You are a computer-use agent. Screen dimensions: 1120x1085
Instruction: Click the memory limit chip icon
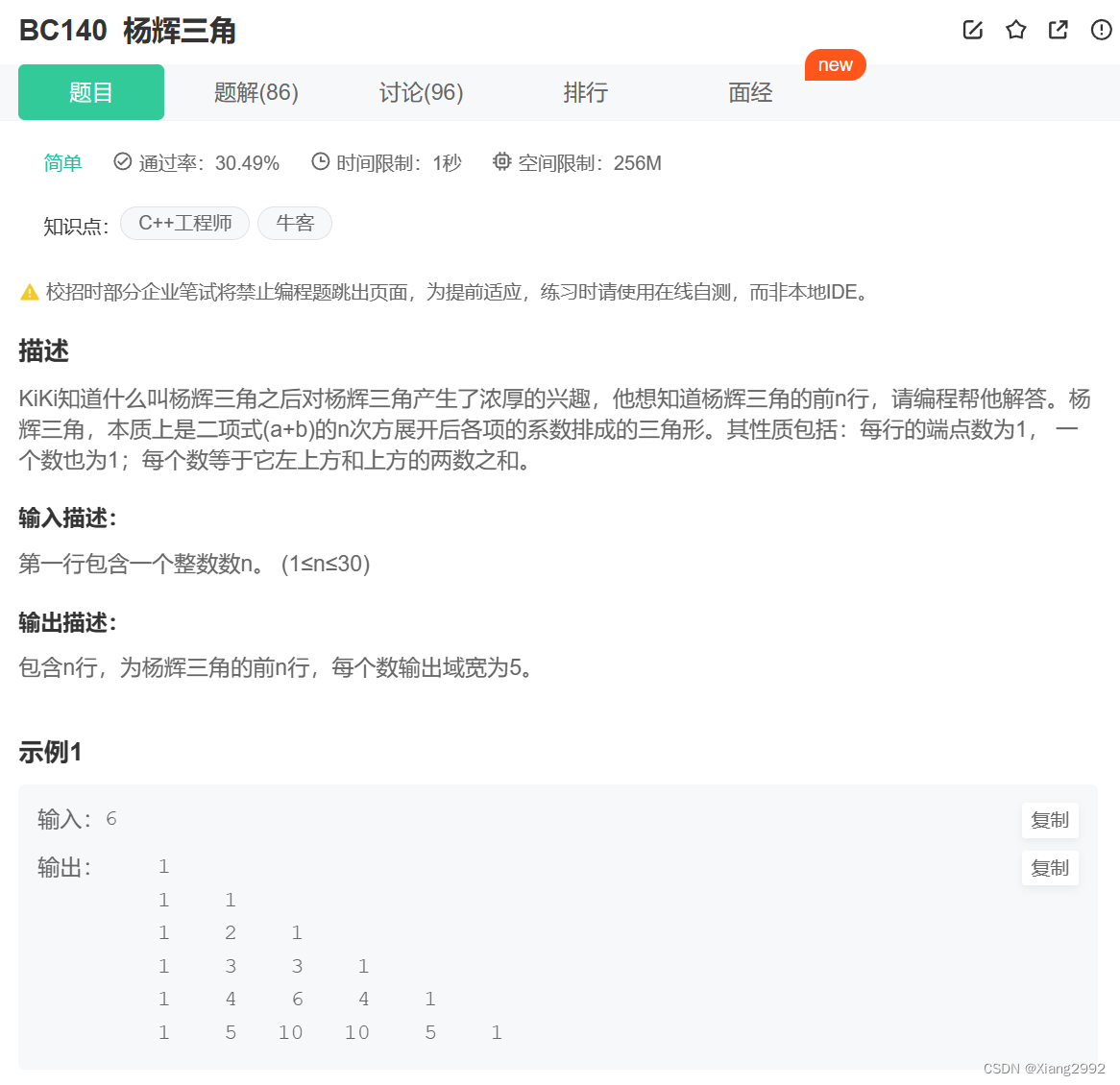[x=502, y=161]
